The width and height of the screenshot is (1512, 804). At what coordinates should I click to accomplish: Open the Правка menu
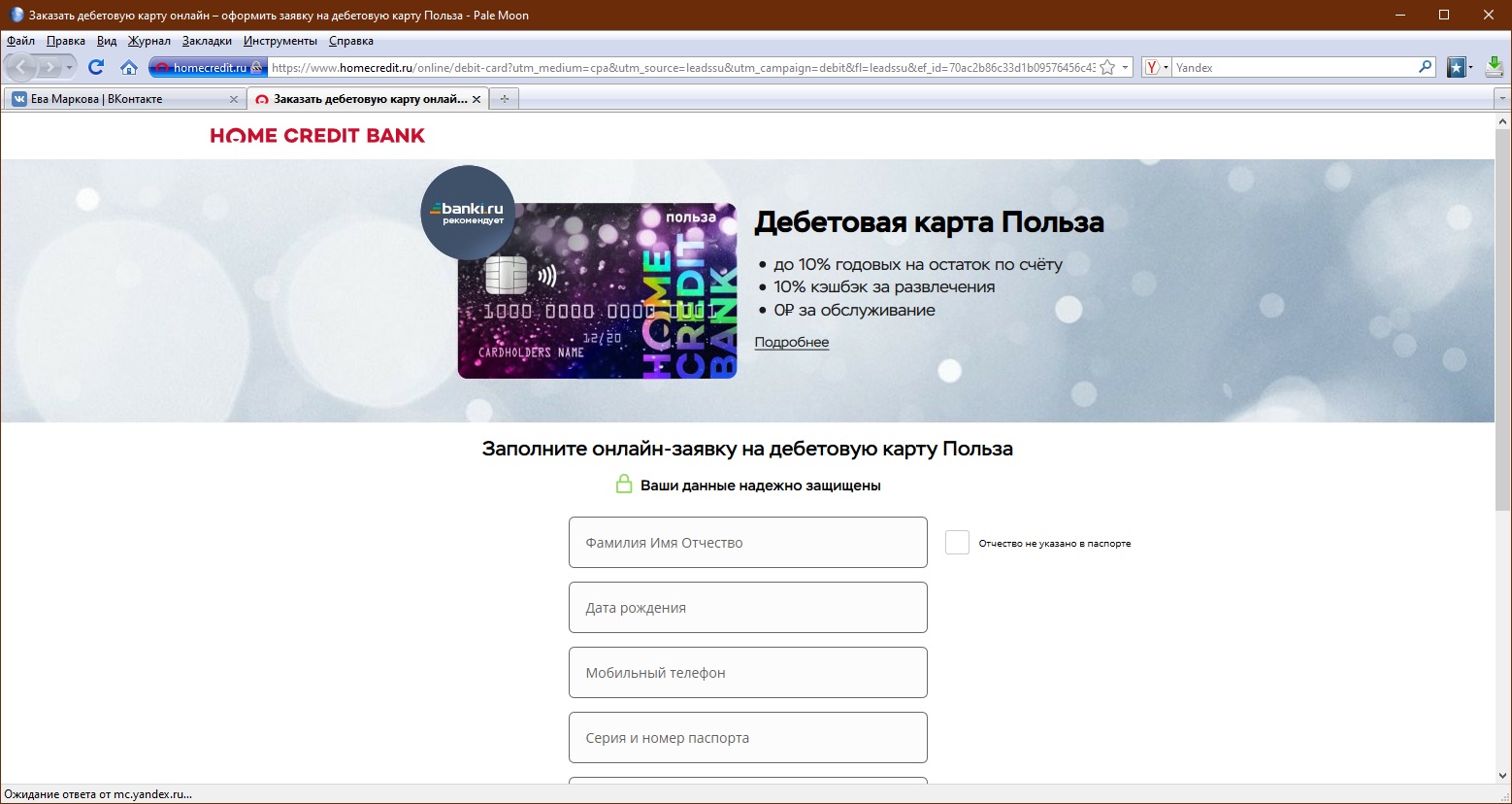coord(66,41)
